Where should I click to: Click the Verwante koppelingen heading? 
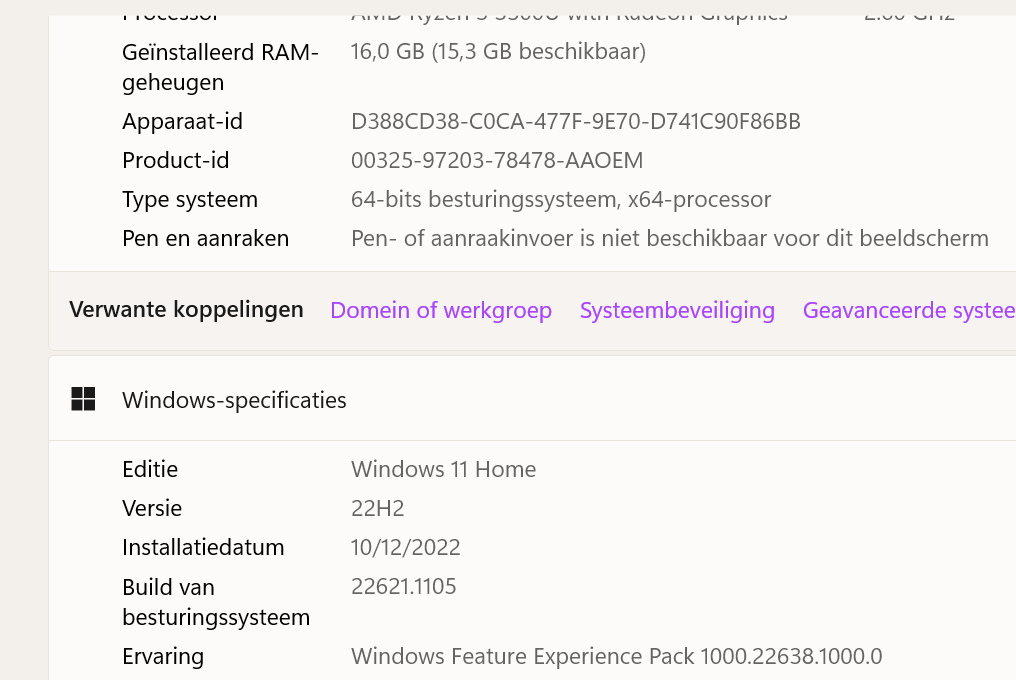click(186, 310)
